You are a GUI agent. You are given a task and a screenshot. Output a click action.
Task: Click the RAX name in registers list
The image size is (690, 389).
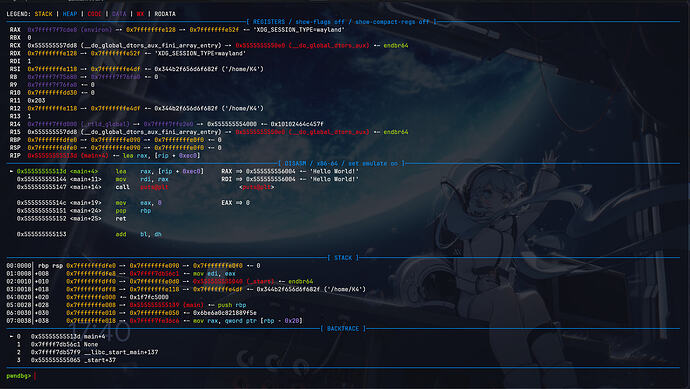(15, 29)
